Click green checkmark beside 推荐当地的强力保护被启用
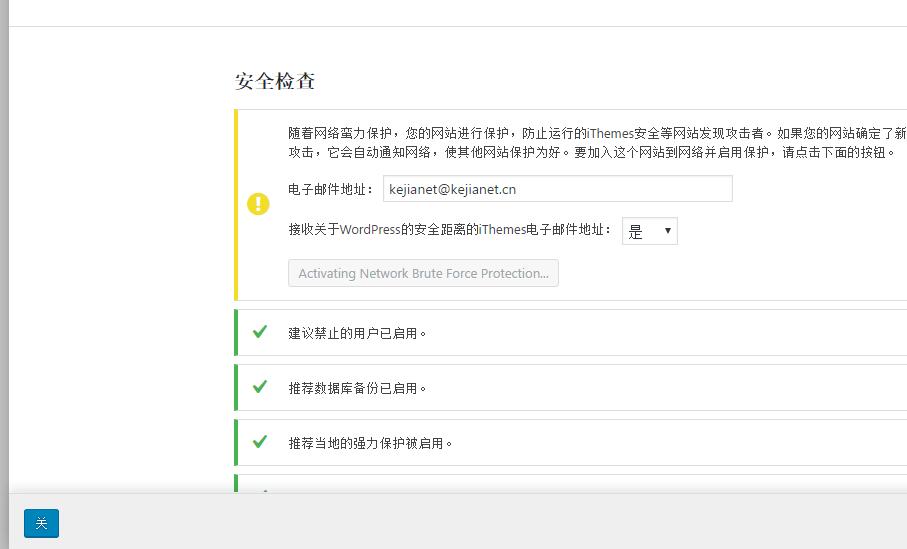The image size is (907, 549). click(x=260, y=442)
